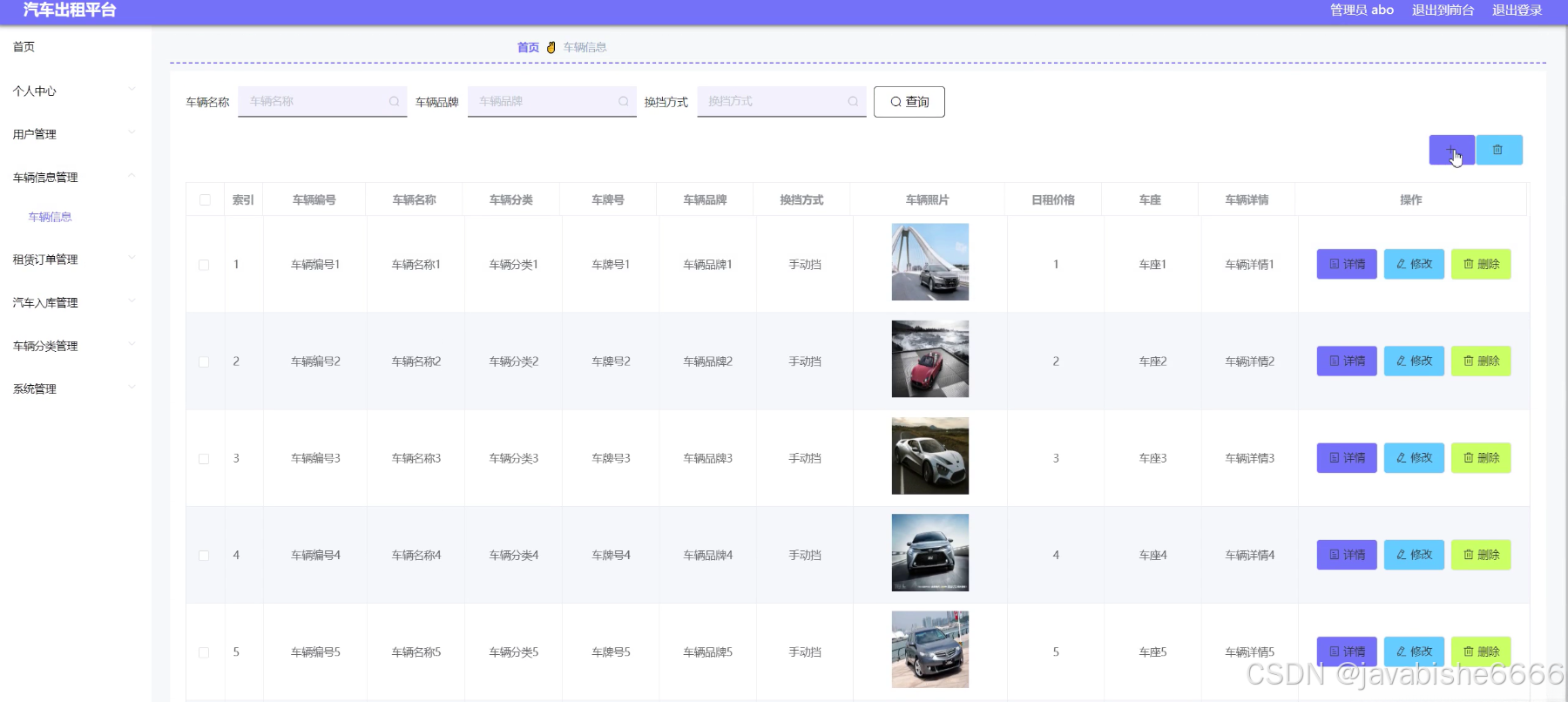Delete row 车辆编号5 with 删除
Image resolution: width=1568 pixels, height=702 pixels.
pyautogui.click(x=1481, y=651)
